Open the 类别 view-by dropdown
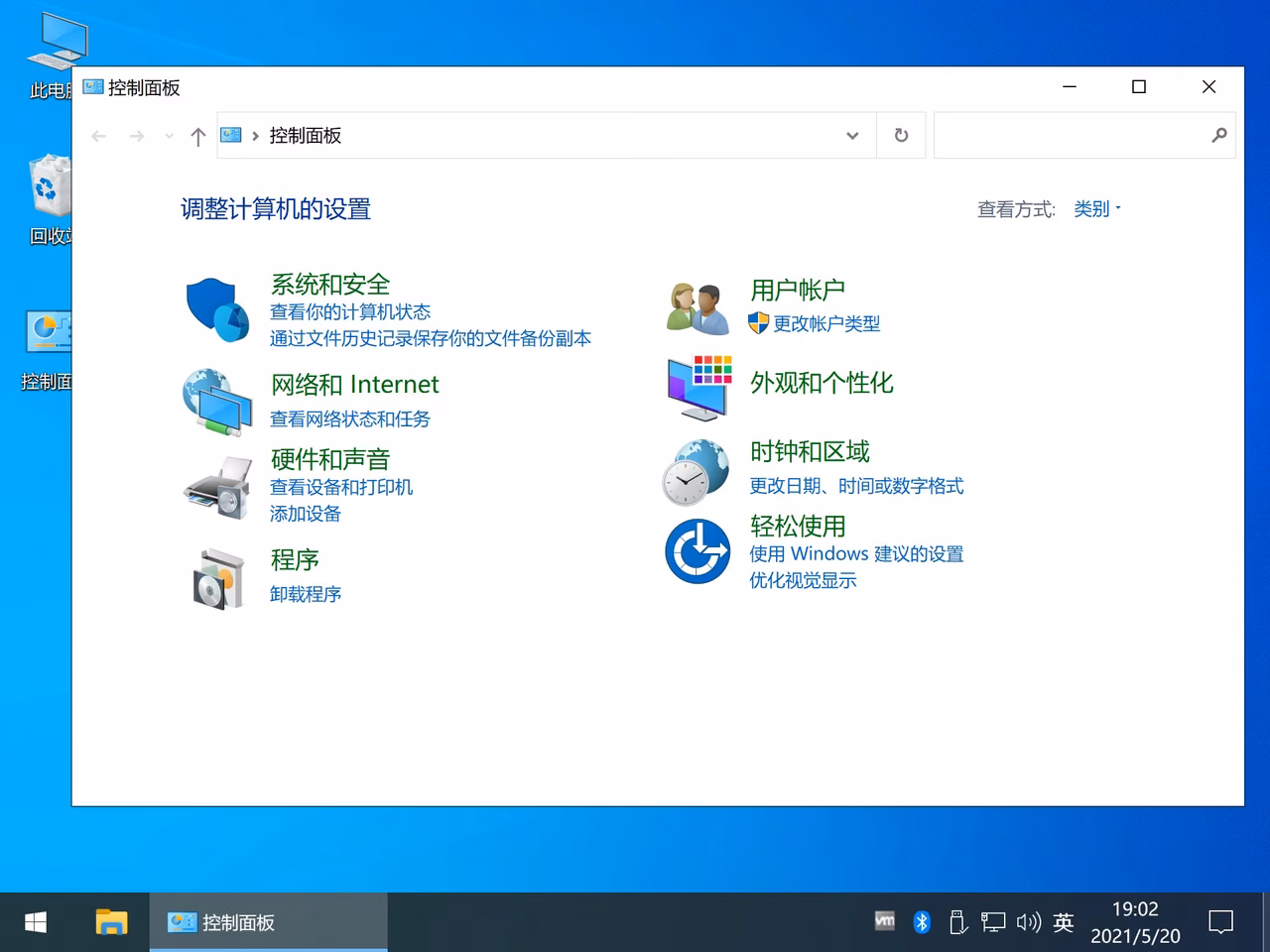This screenshot has height=952, width=1270. [1097, 209]
